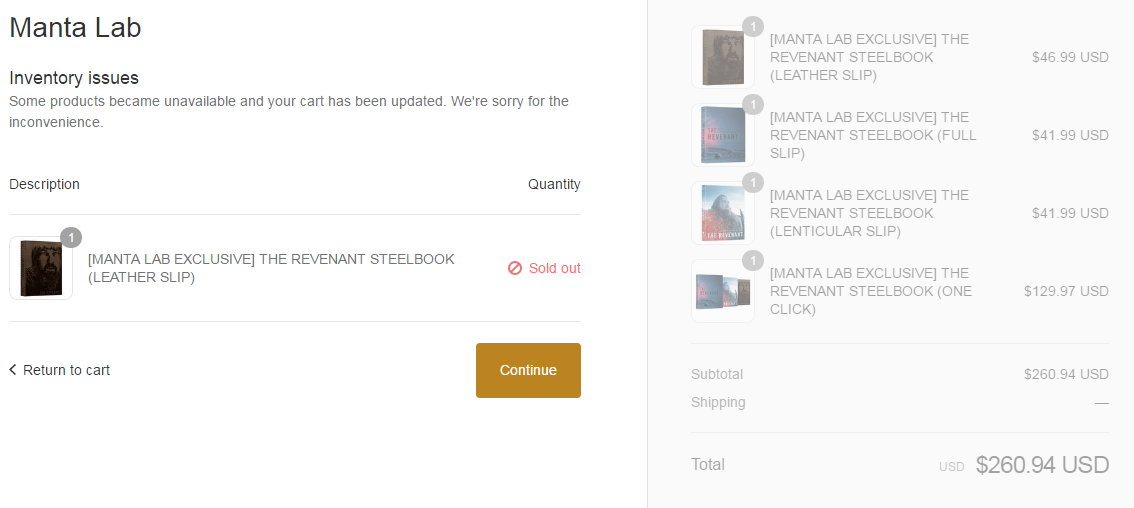Click the Full Slip steelbook thumbnail

pyautogui.click(x=722, y=135)
